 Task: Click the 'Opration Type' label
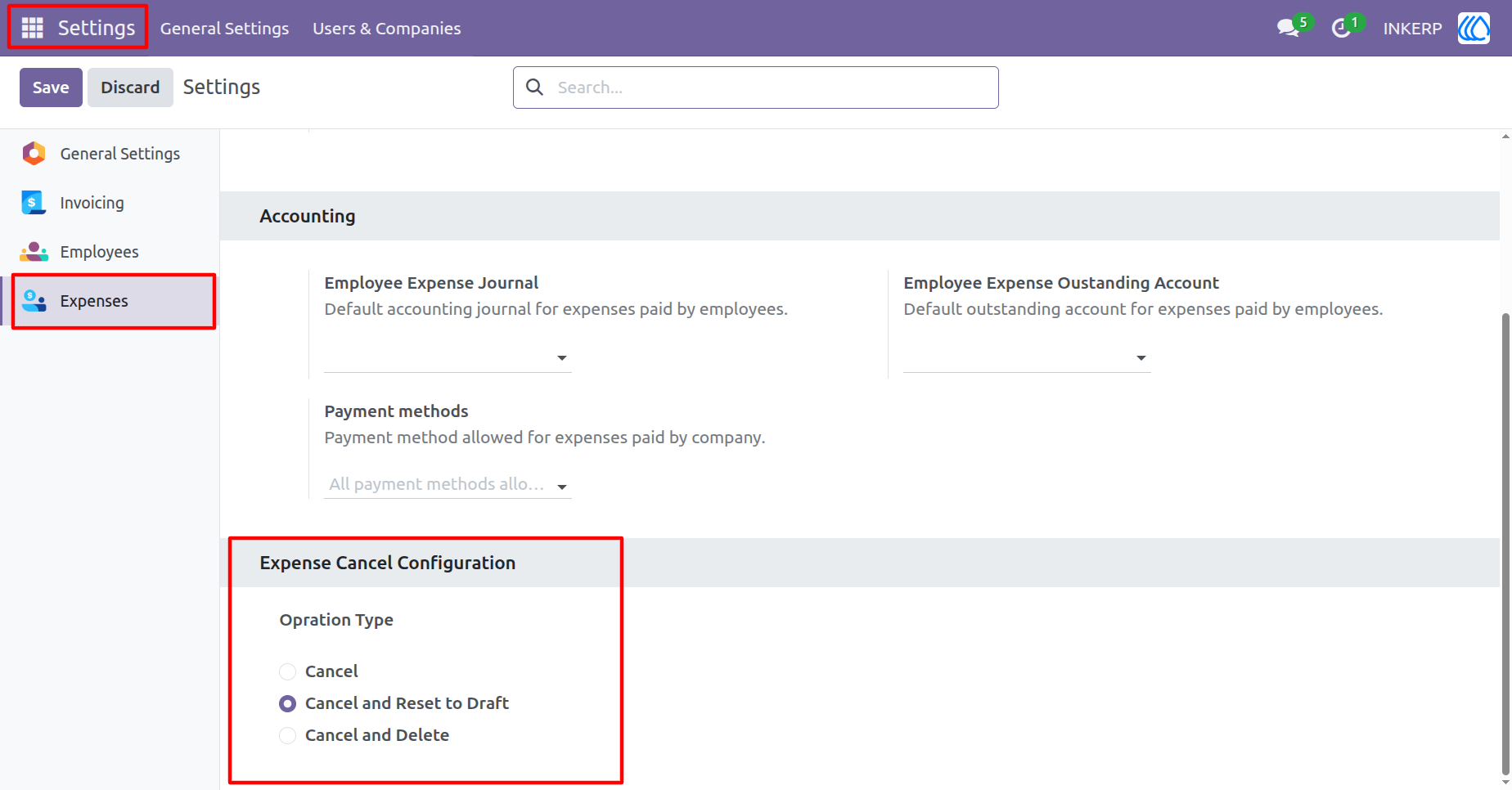pyautogui.click(x=336, y=620)
